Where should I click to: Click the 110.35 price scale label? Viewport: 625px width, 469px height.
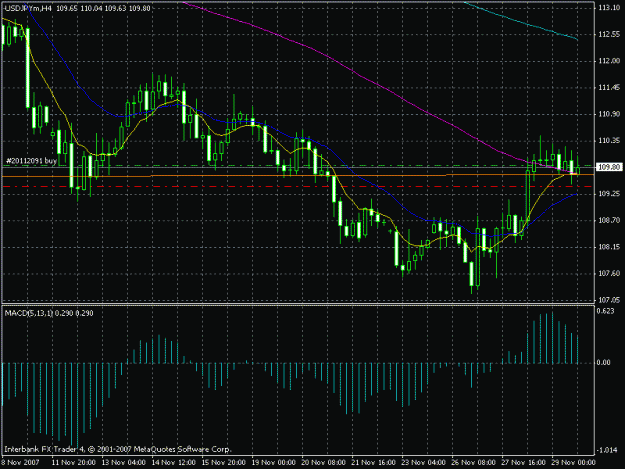[609, 140]
